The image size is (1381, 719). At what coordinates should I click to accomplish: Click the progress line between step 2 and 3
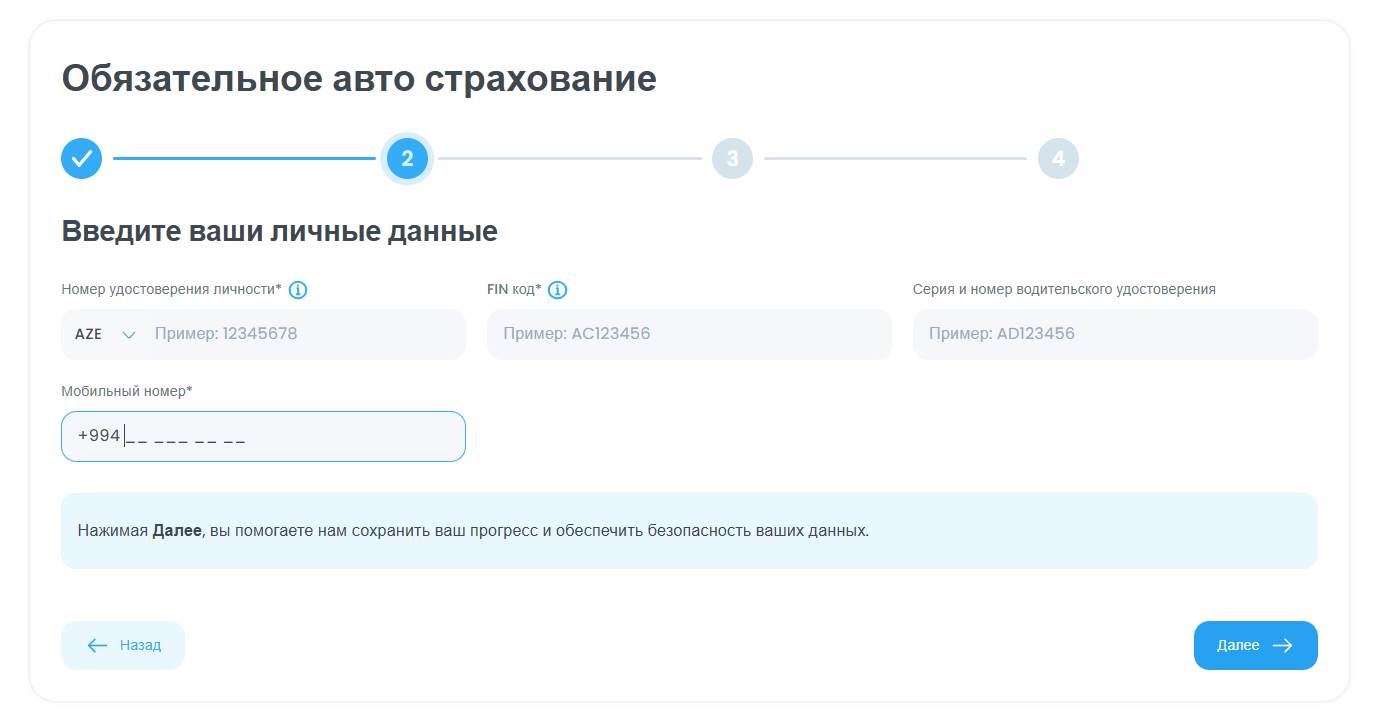pos(570,158)
